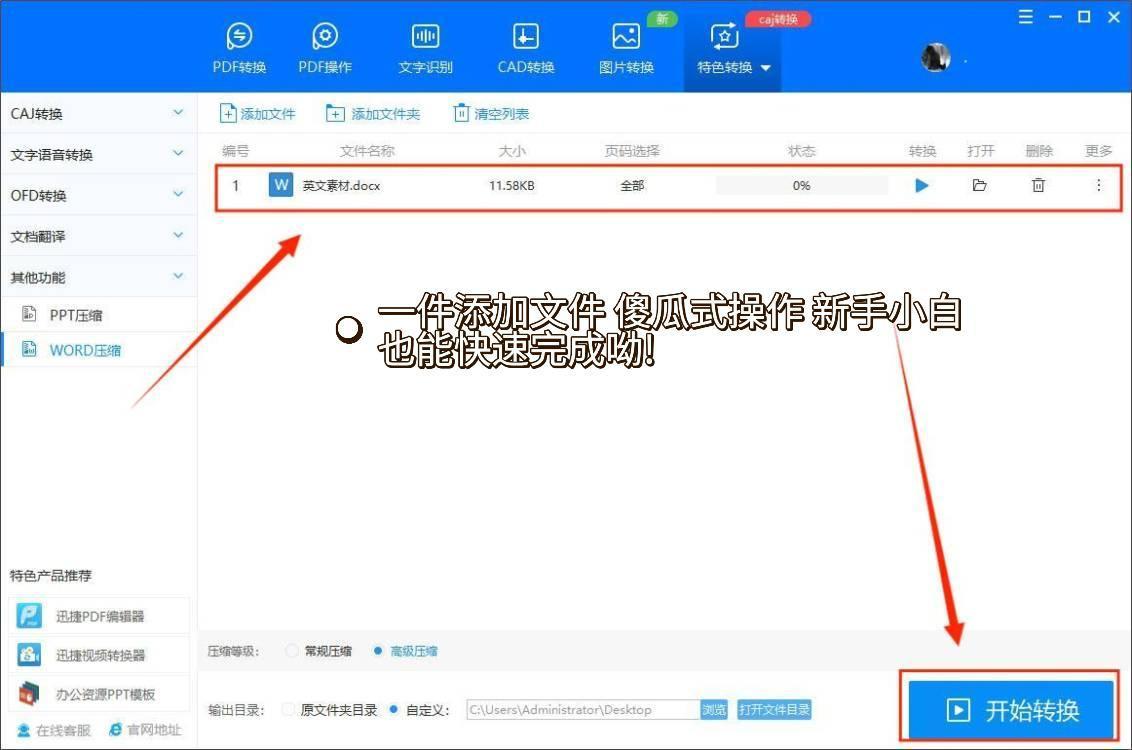
Task: Click 清空列表 to clear the list
Action: [x=502, y=114]
